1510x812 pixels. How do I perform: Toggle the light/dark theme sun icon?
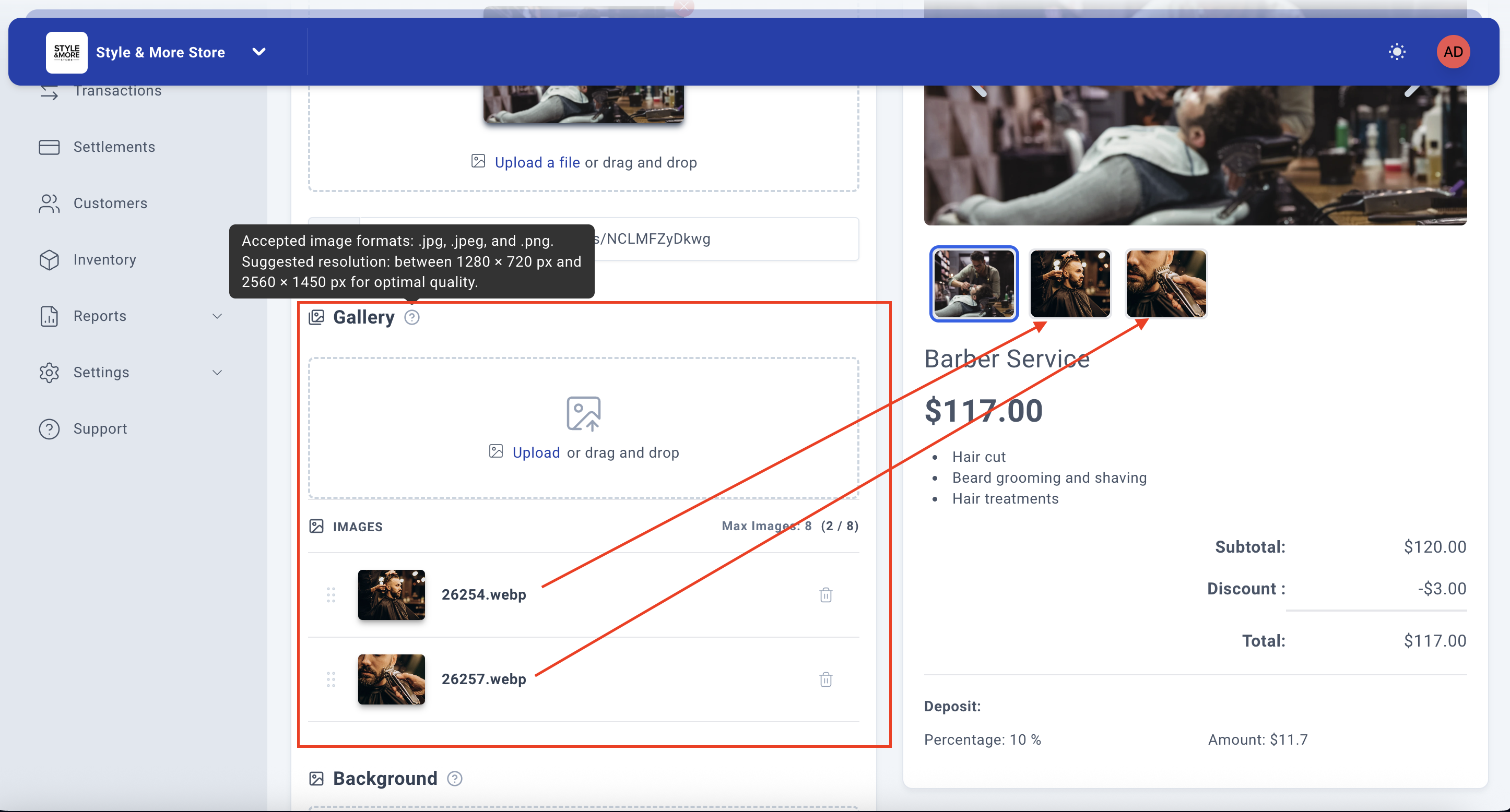[1397, 52]
